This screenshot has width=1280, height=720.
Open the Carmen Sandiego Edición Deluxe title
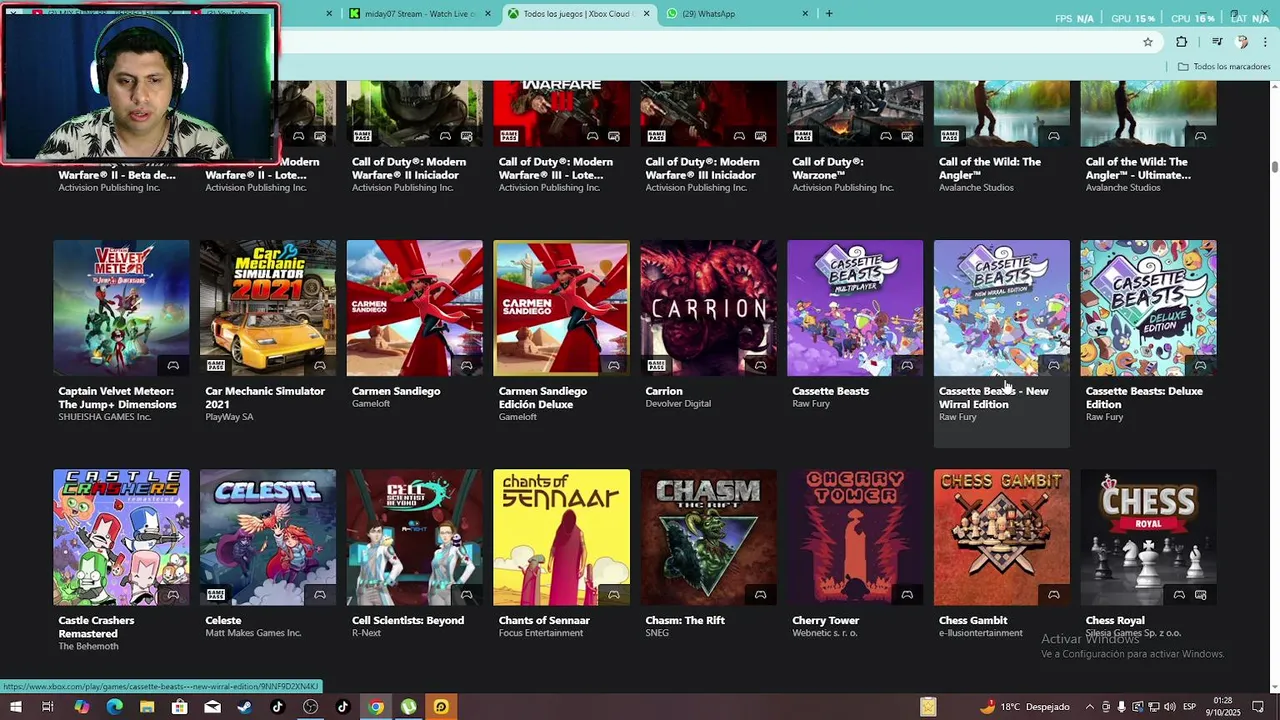pos(543,398)
